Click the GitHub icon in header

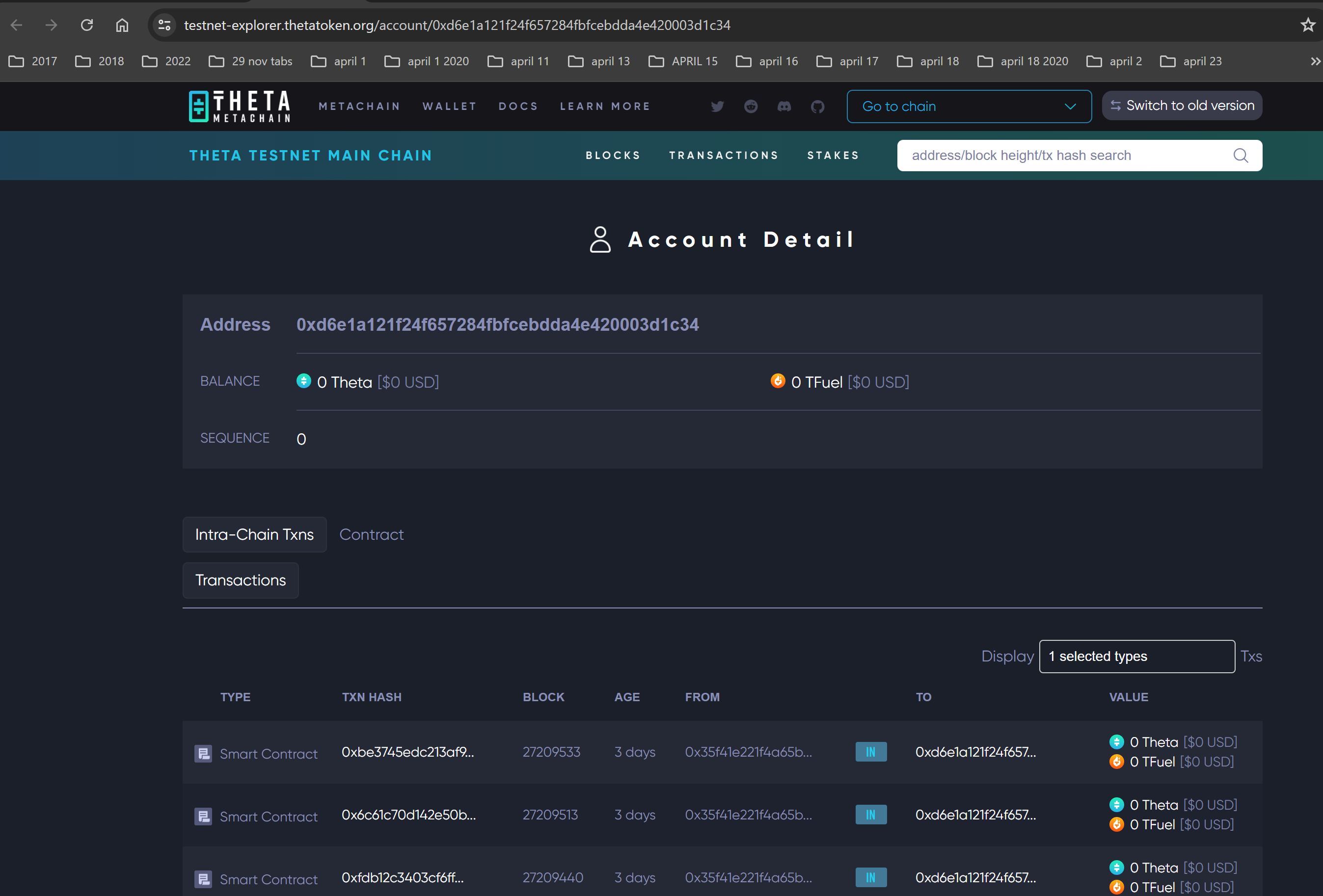point(817,106)
